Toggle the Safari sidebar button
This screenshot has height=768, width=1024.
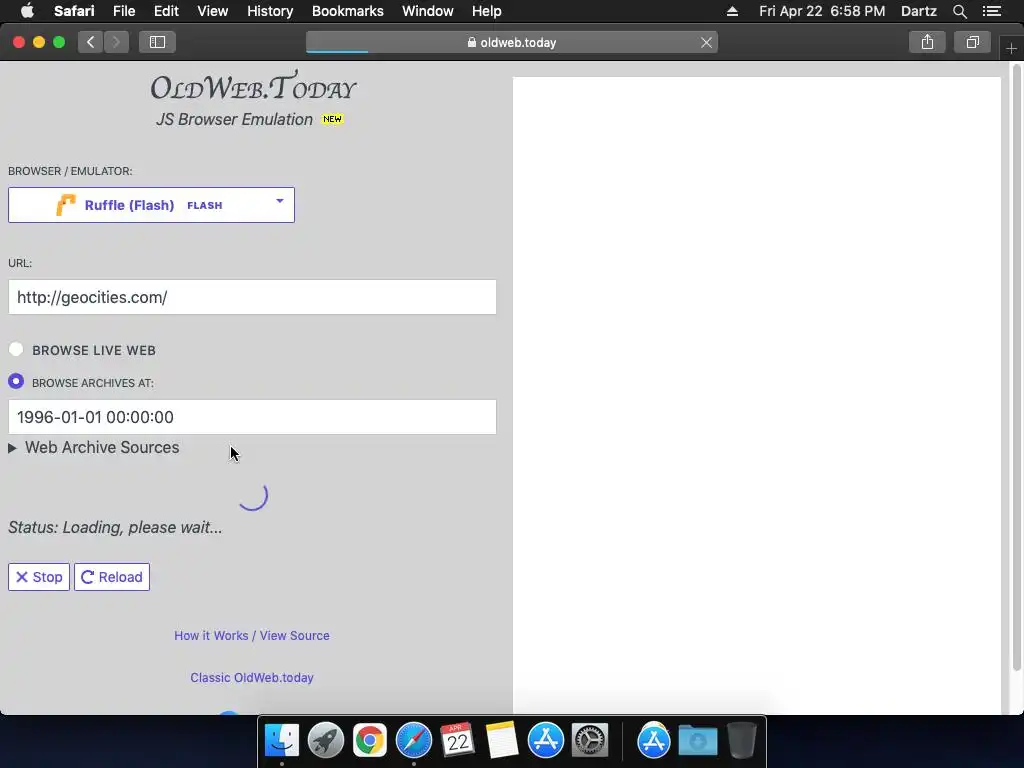tap(157, 42)
